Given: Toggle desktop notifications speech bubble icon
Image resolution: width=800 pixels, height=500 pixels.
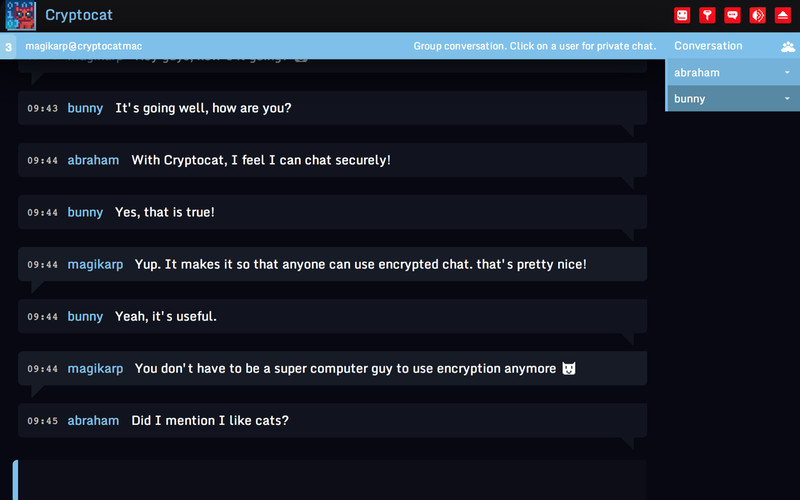Looking at the screenshot, I should tap(732, 15).
